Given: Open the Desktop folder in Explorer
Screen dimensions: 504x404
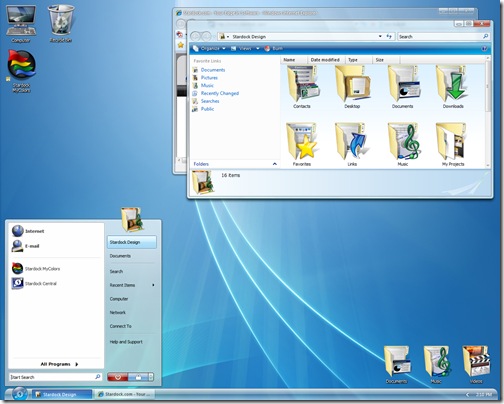Looking at the screenshot, I should pyautogui.click(x=352, y=87).
